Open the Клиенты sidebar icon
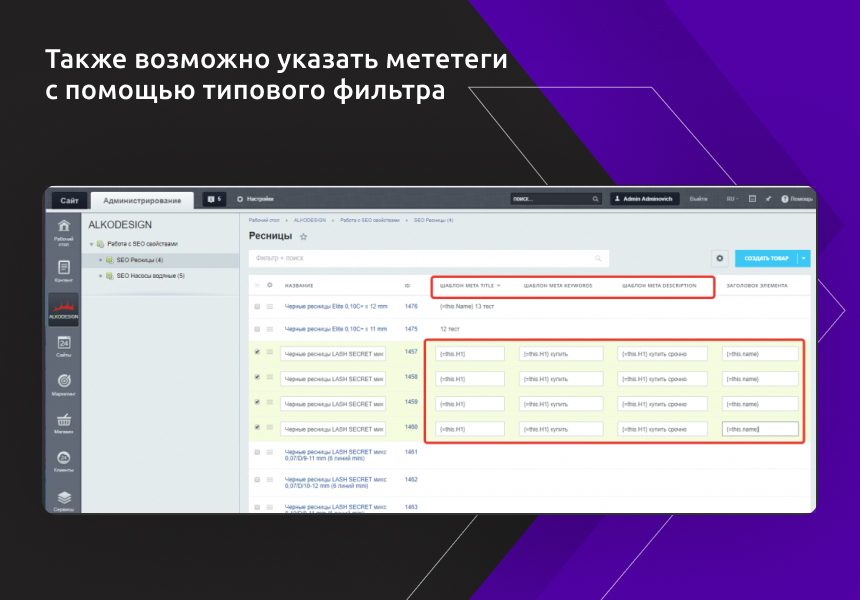 tap(65, 456)
